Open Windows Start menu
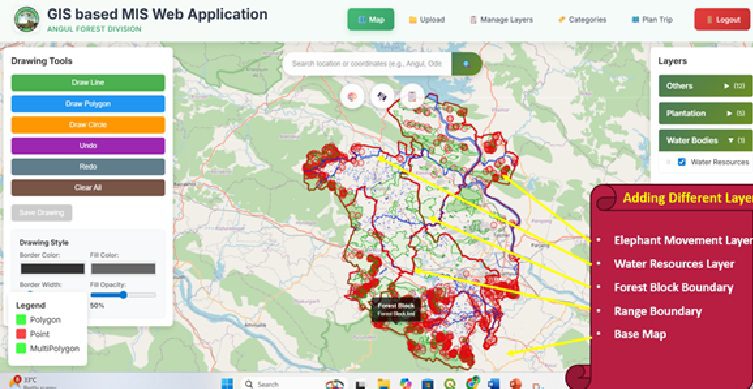The width and height of the screenshot is (753, 389). 227,384
